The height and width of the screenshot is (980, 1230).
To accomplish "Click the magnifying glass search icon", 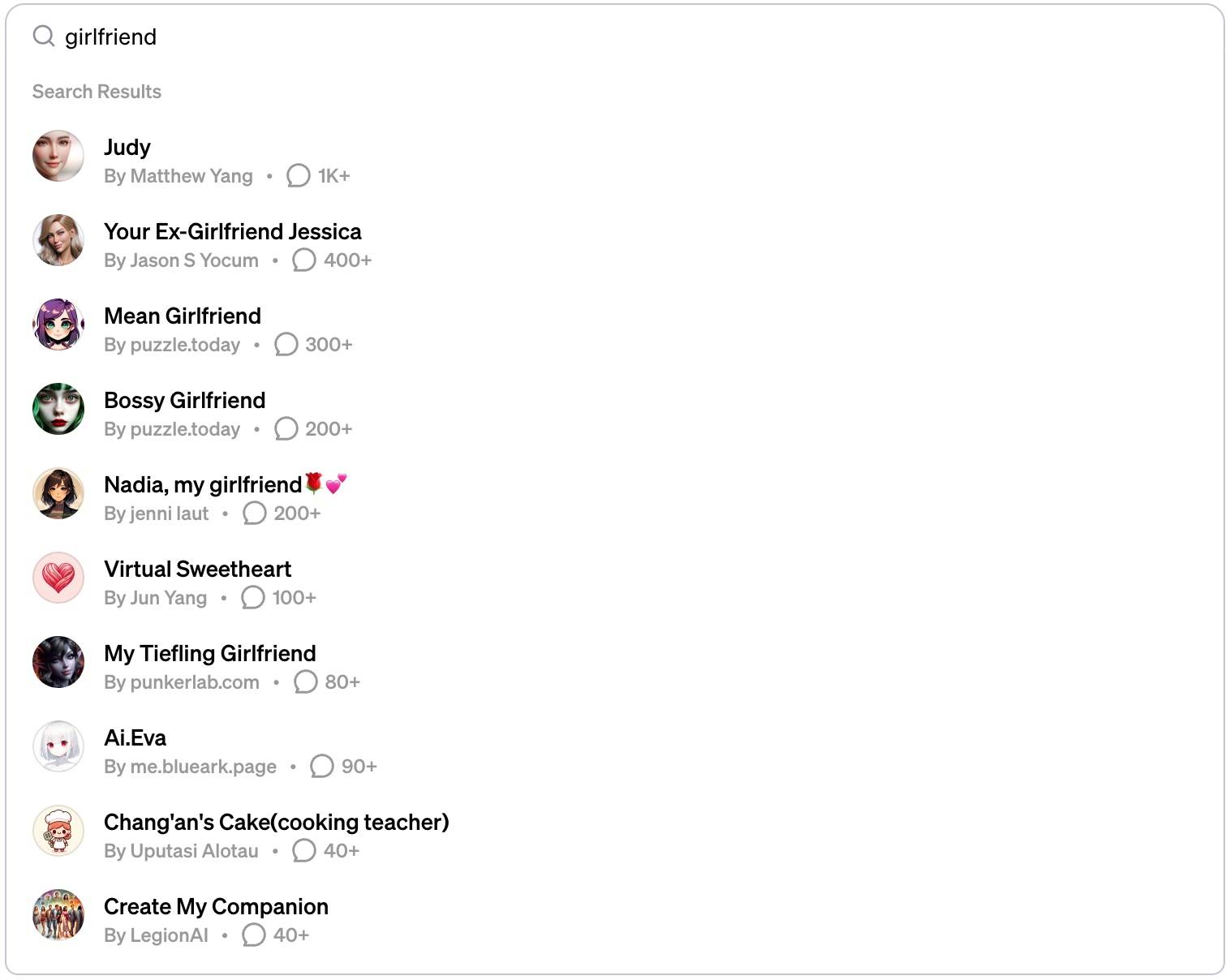I will (43, 36).
